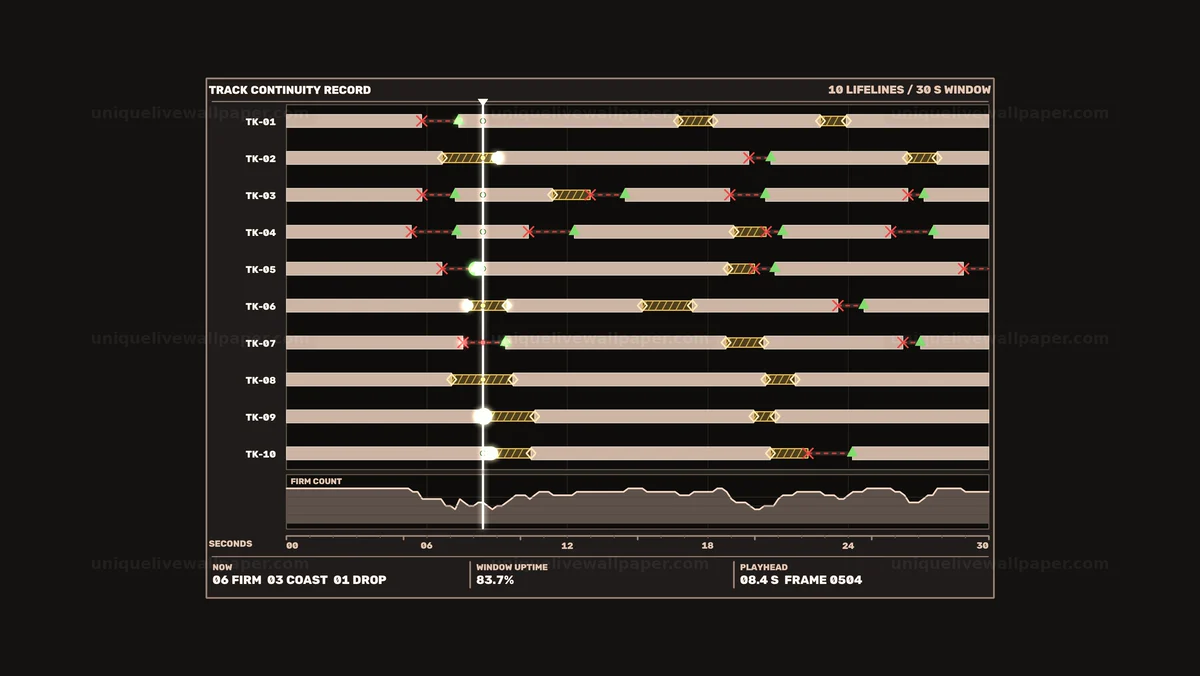Click the TRACK CONTINUITY RECORD title

pos(290,90)
